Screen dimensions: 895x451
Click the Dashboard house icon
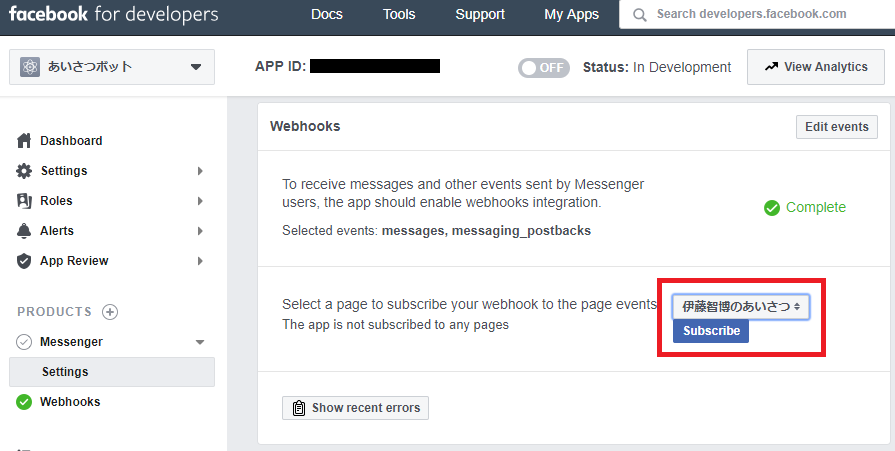[24, 141]
